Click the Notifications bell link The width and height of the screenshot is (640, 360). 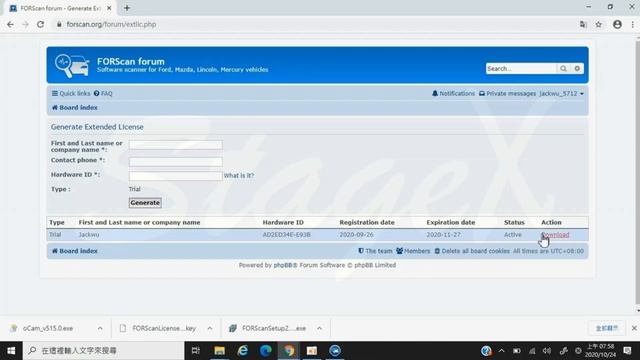pyautogui.click(x=453, y=93)
